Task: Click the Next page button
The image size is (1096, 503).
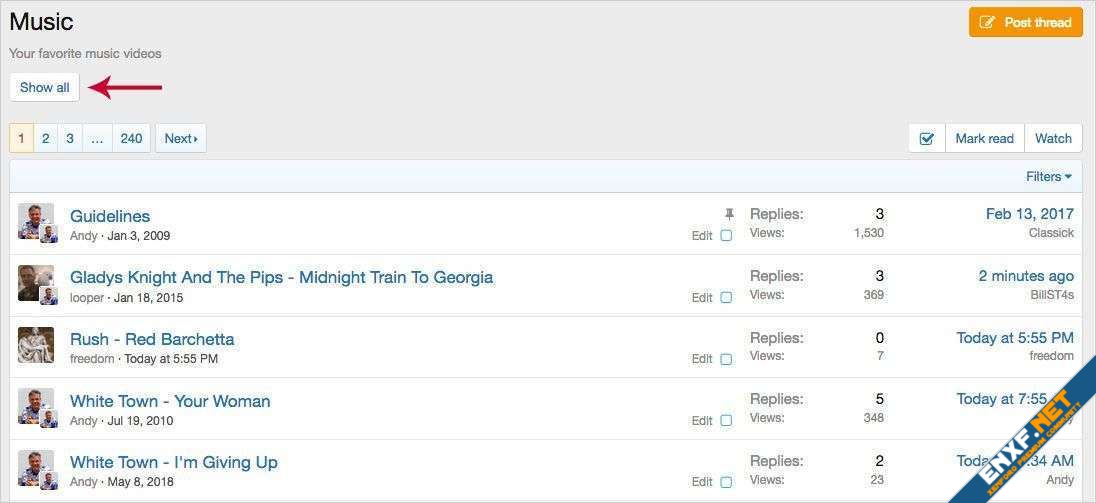Action: coord(180,138)
